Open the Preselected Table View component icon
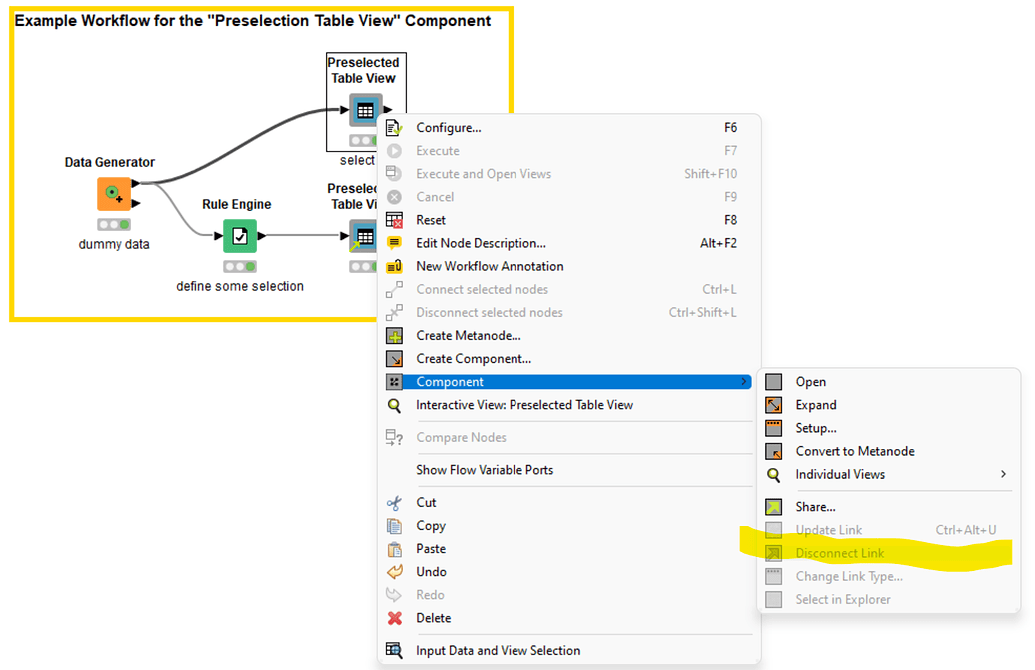The width and height of the screenshot is (1035, 670). (365, 110)
